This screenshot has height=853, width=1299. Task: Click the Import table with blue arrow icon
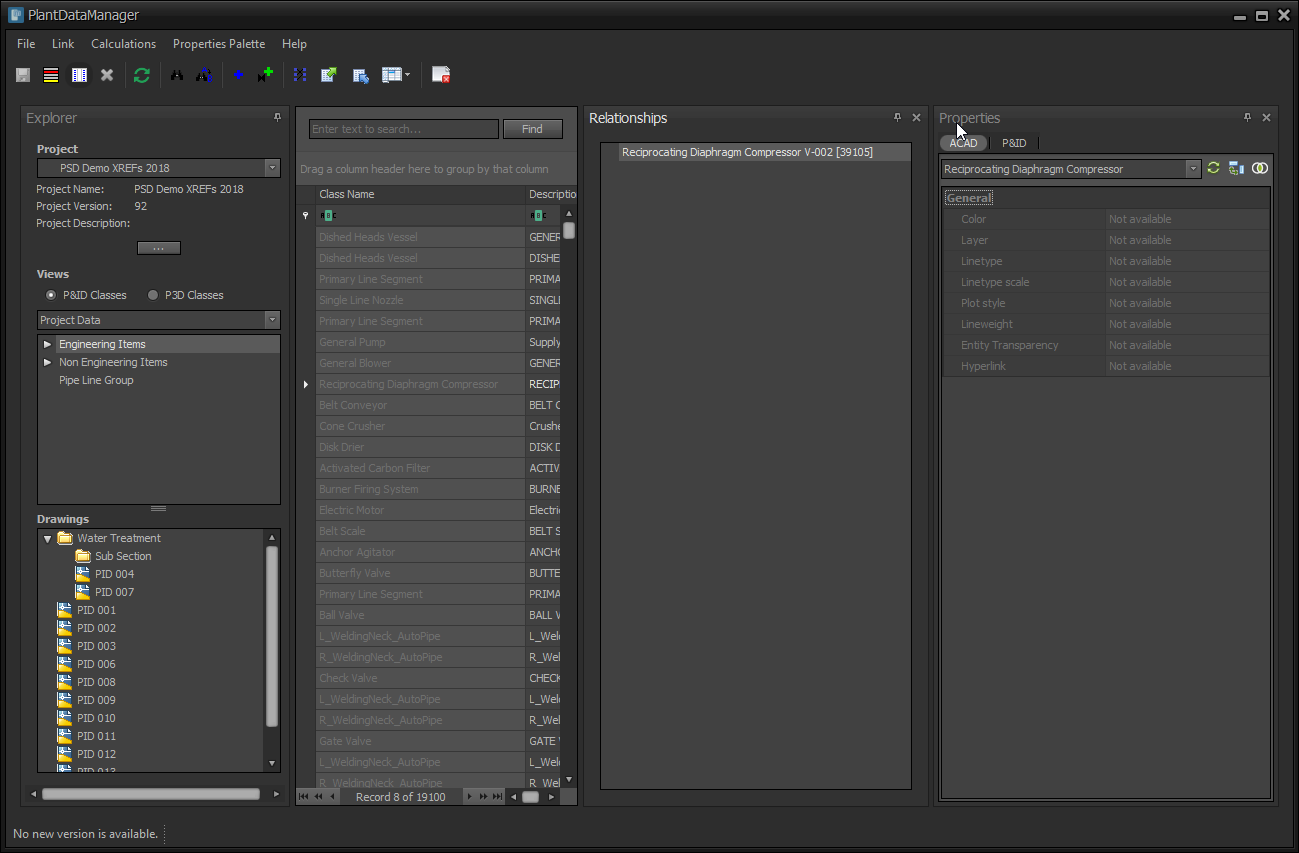click(x=361, y=75)
